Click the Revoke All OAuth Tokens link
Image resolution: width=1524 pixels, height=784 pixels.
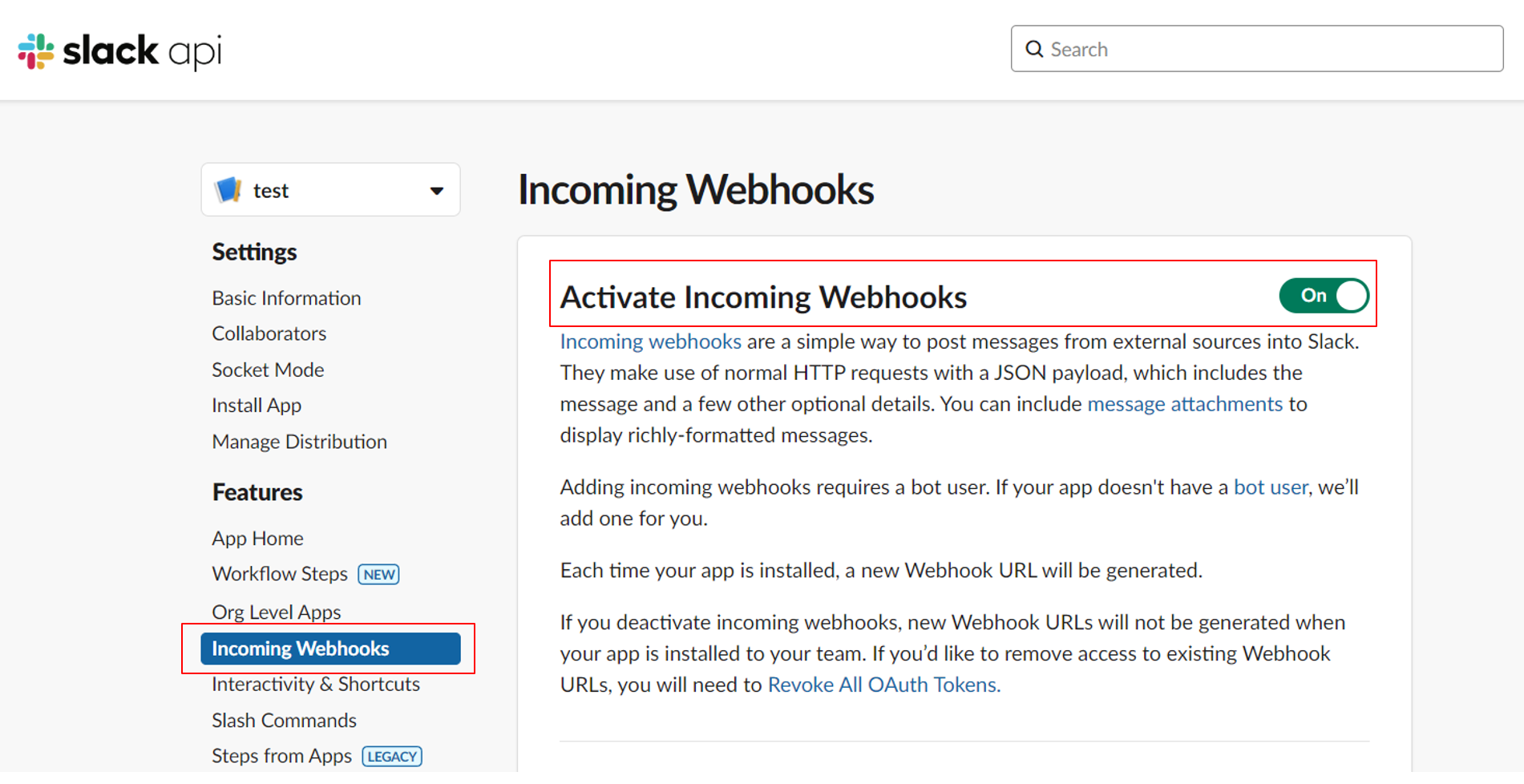pyautogui.click(x=883, y=685)
